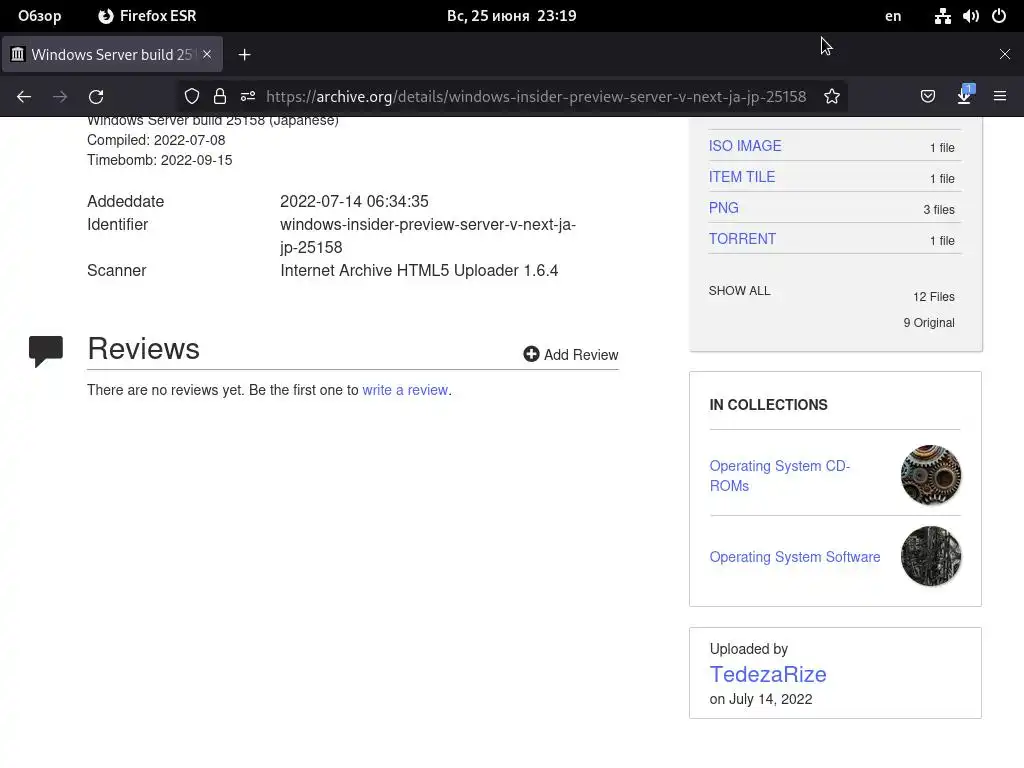The height and width of the screenshot is (768, 1024).
Task: Open the PNG download option
Action: click(x=724, y=208)
